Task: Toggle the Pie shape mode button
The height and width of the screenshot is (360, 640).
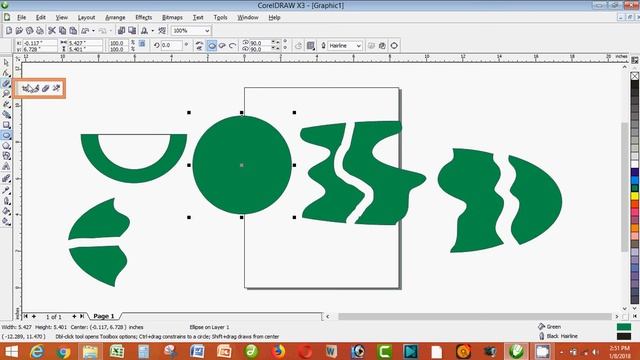Action: [x=222, y=46]
